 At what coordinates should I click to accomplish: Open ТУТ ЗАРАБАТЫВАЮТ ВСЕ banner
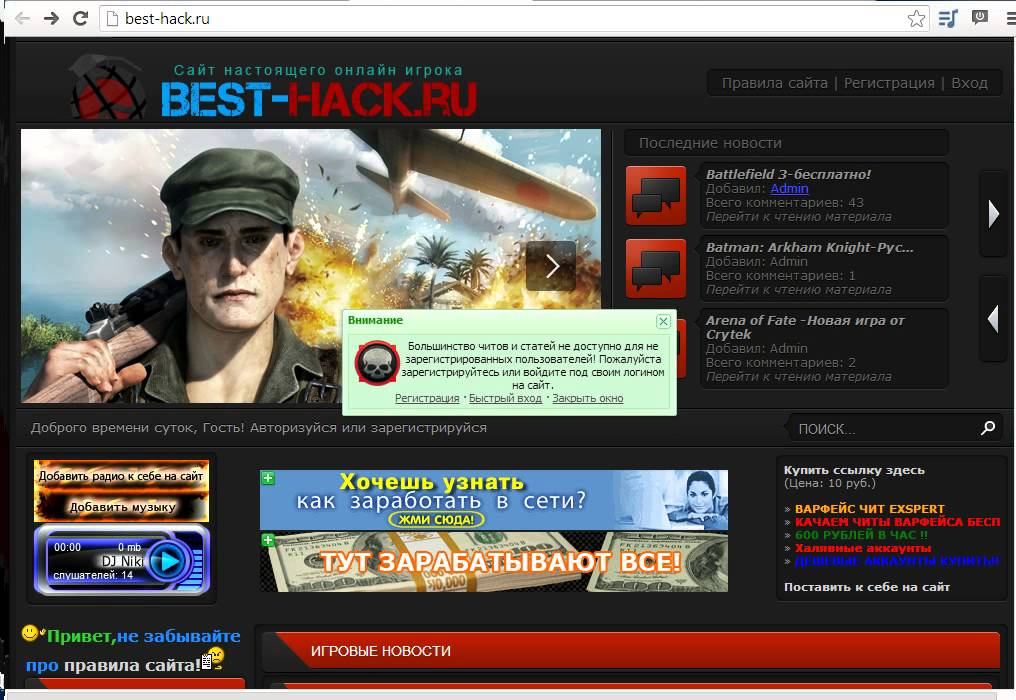[494, 562]
